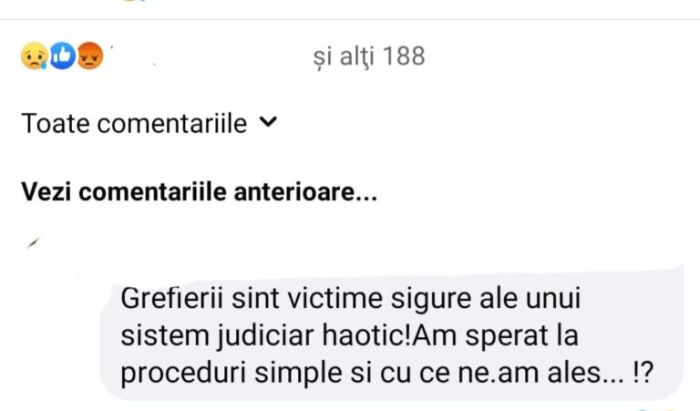700x411 pixels.
Task: Click the angry red face reaction emoji
Action: 90,55
